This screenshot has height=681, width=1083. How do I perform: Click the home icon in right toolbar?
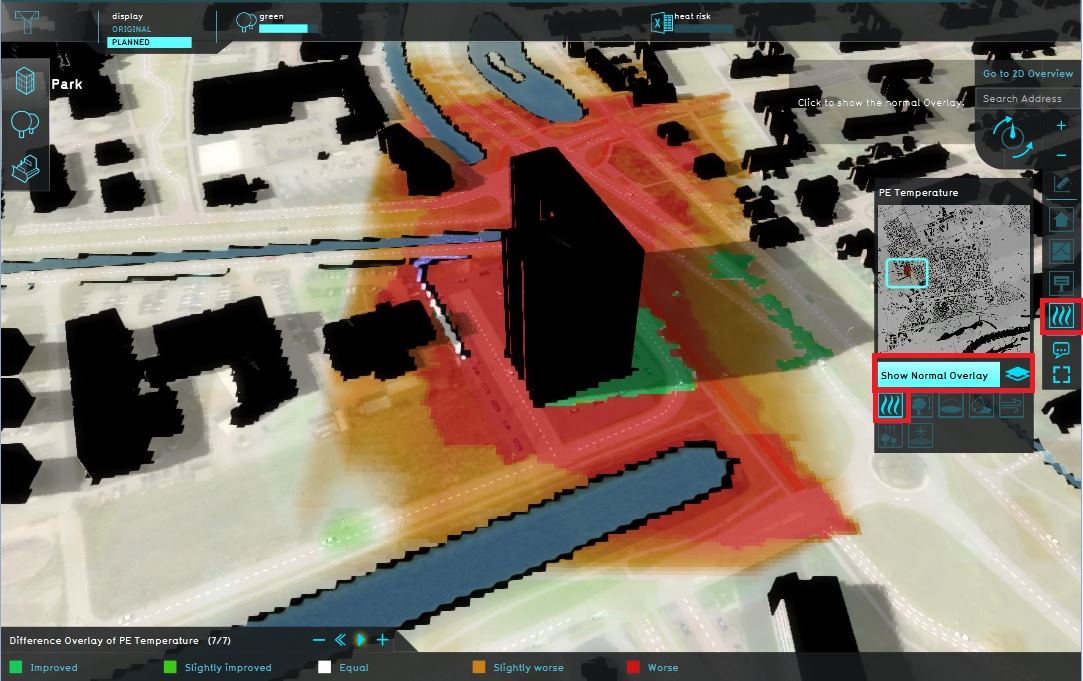[1061, 218]
